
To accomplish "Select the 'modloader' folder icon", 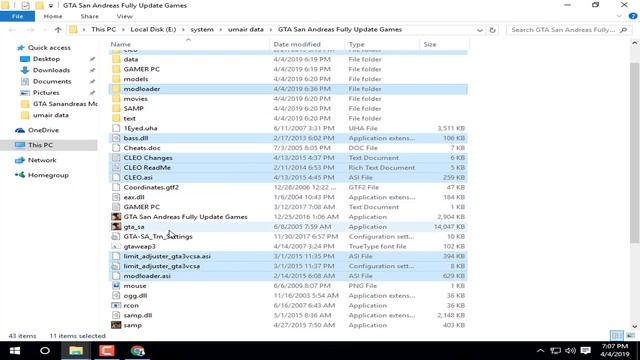I will pos(116,89).
